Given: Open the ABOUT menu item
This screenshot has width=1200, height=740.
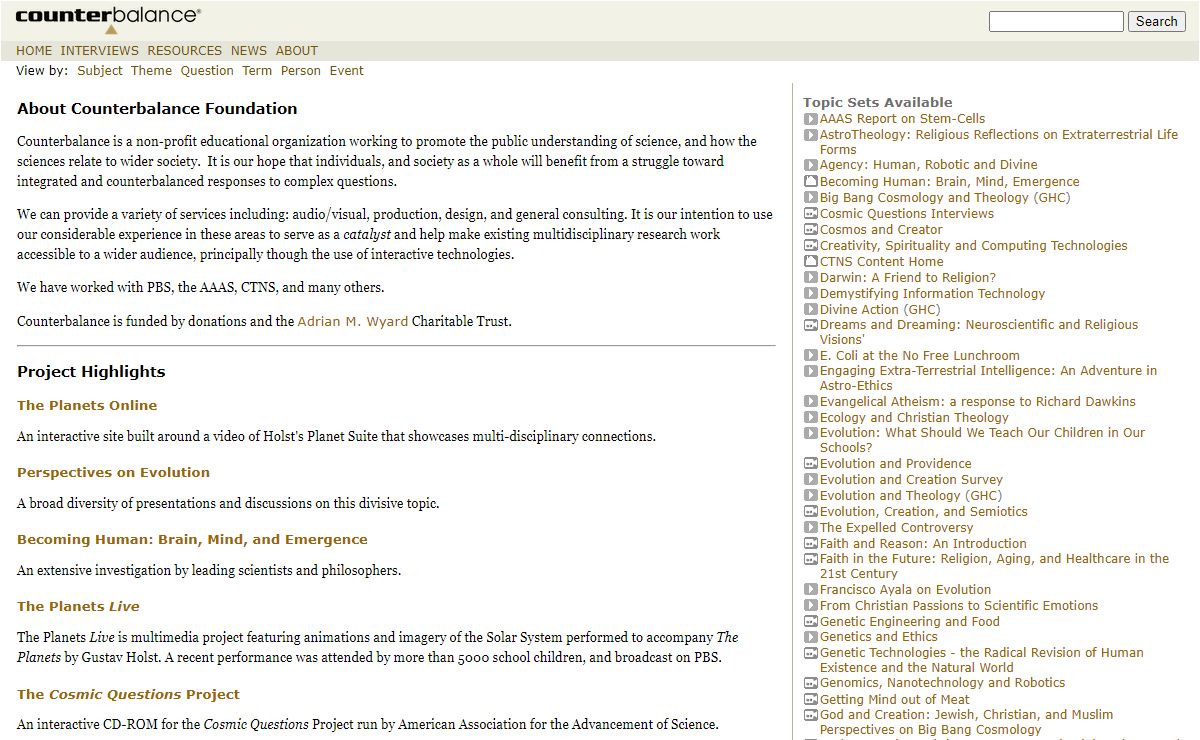Looking at the screenshot, I should [x=297, y=51].
